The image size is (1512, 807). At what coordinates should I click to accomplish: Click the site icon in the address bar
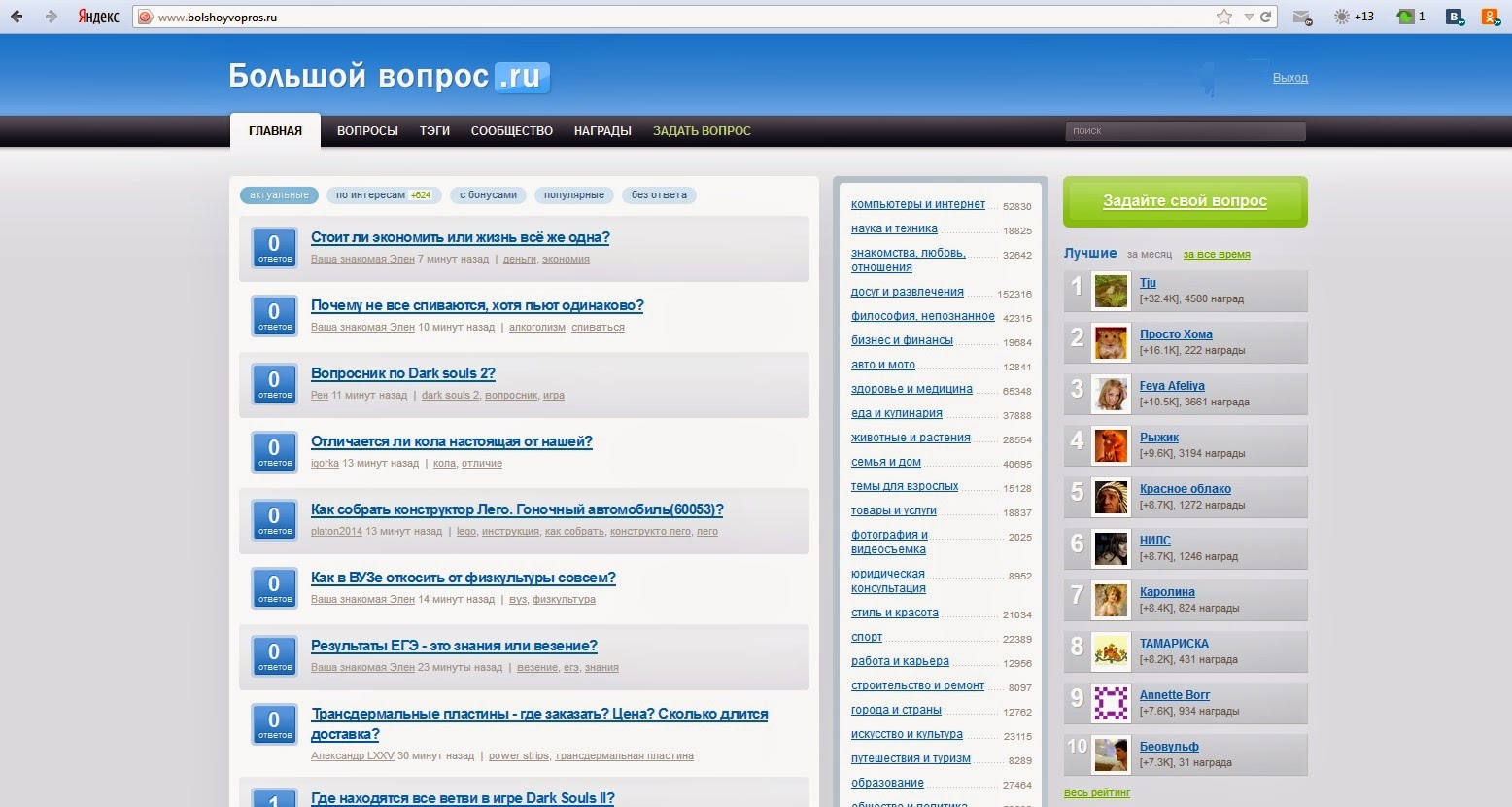coord(146,17)
